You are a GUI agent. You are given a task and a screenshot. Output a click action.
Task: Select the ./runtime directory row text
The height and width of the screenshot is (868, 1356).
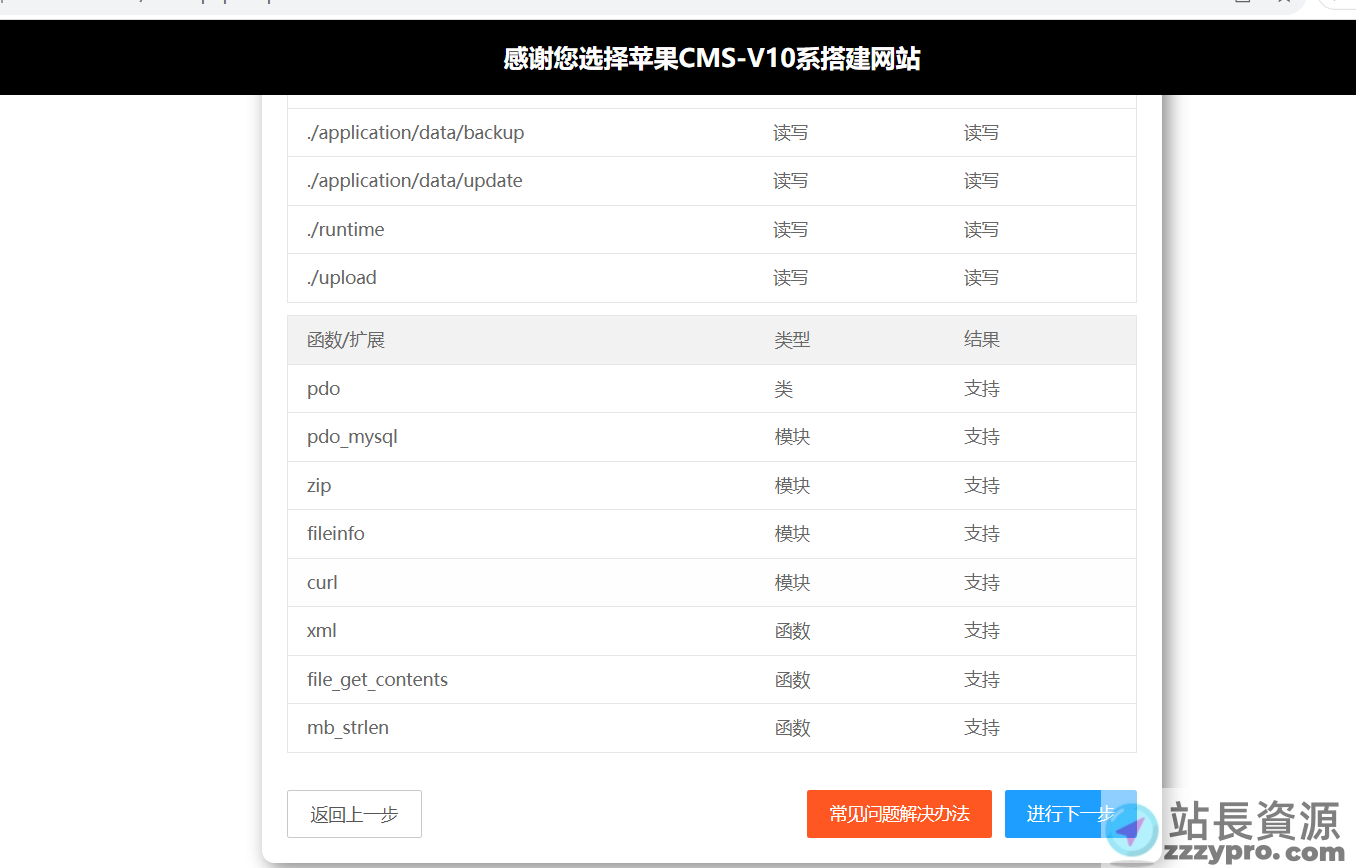[x=345, y=230]
